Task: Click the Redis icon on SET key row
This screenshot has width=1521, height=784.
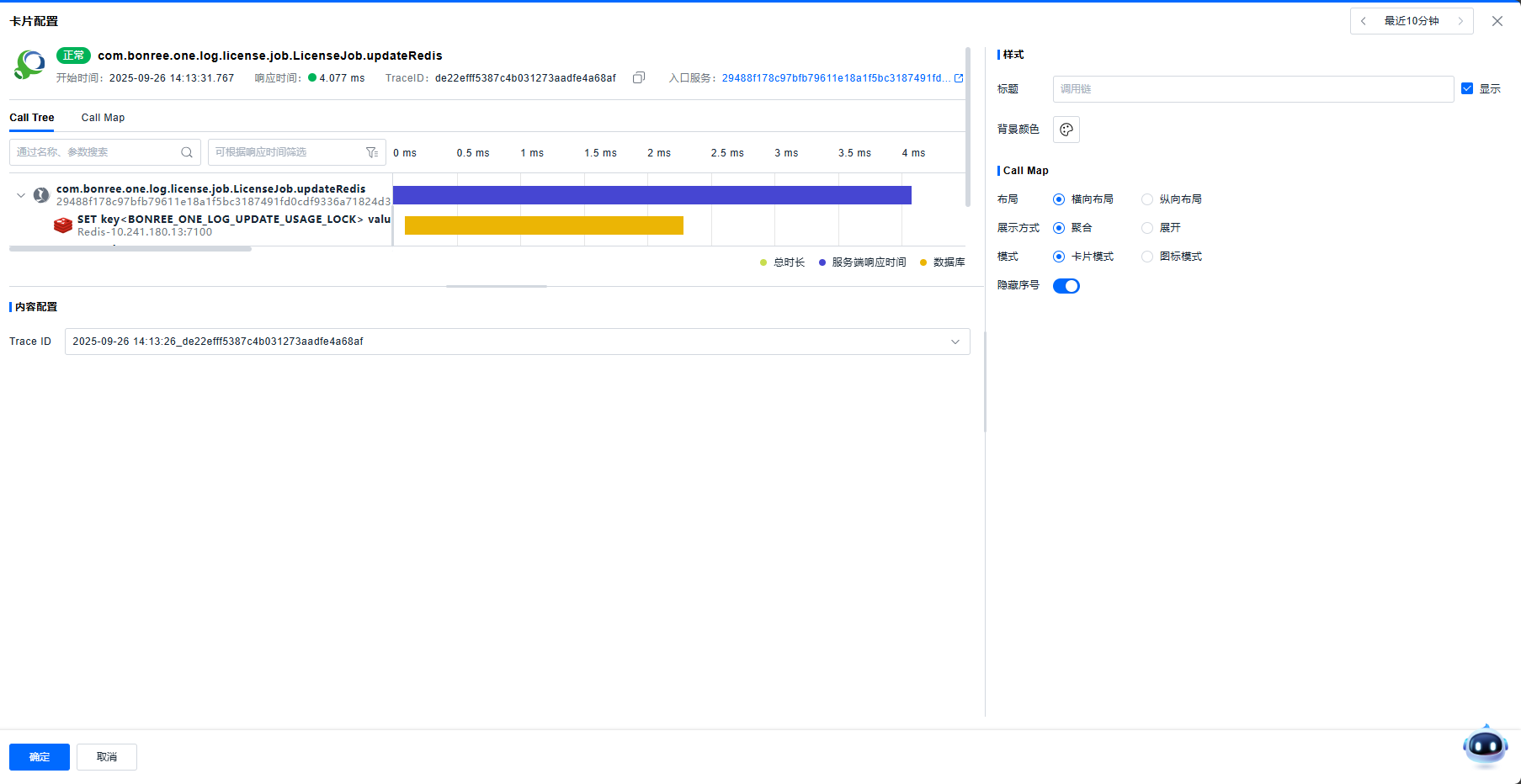Action: (x=63, y=225)
